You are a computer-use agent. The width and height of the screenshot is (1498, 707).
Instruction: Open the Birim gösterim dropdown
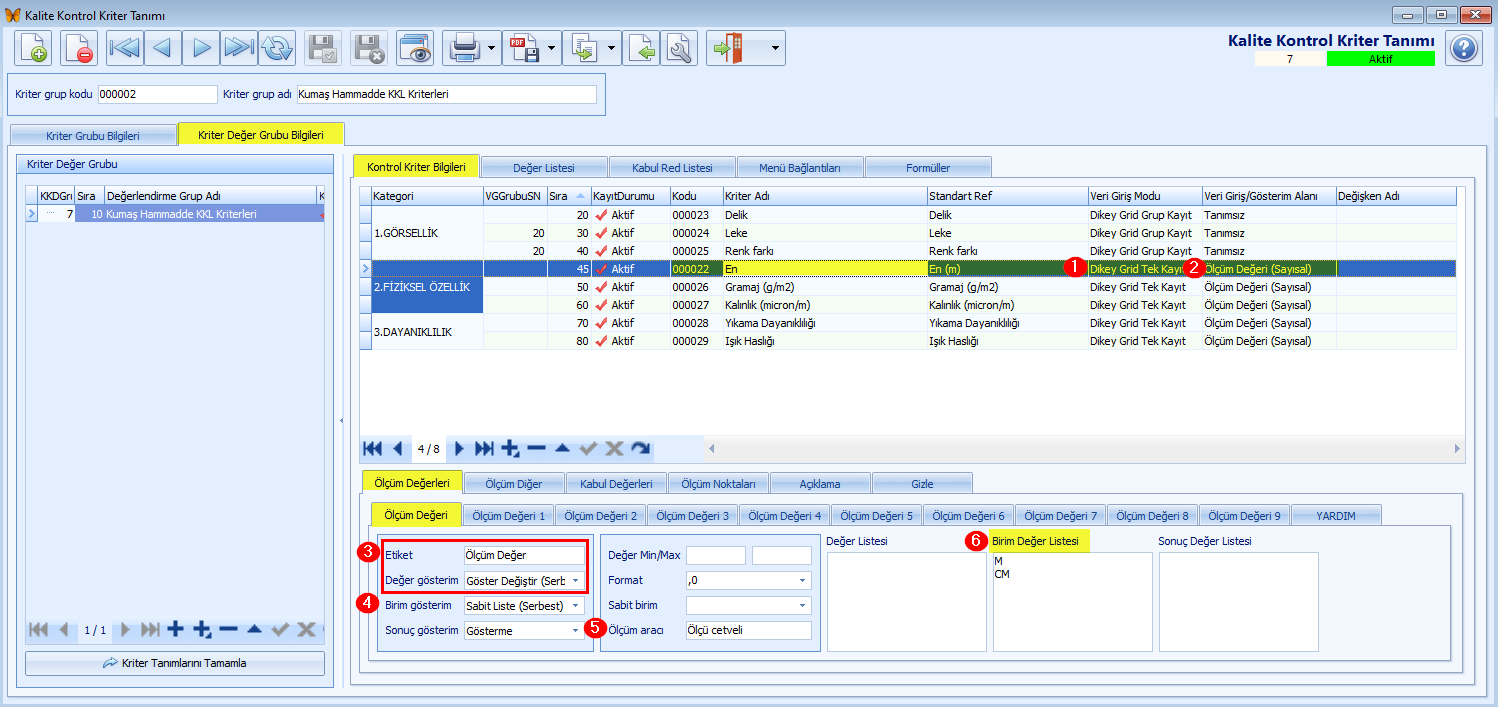(575, 605)
